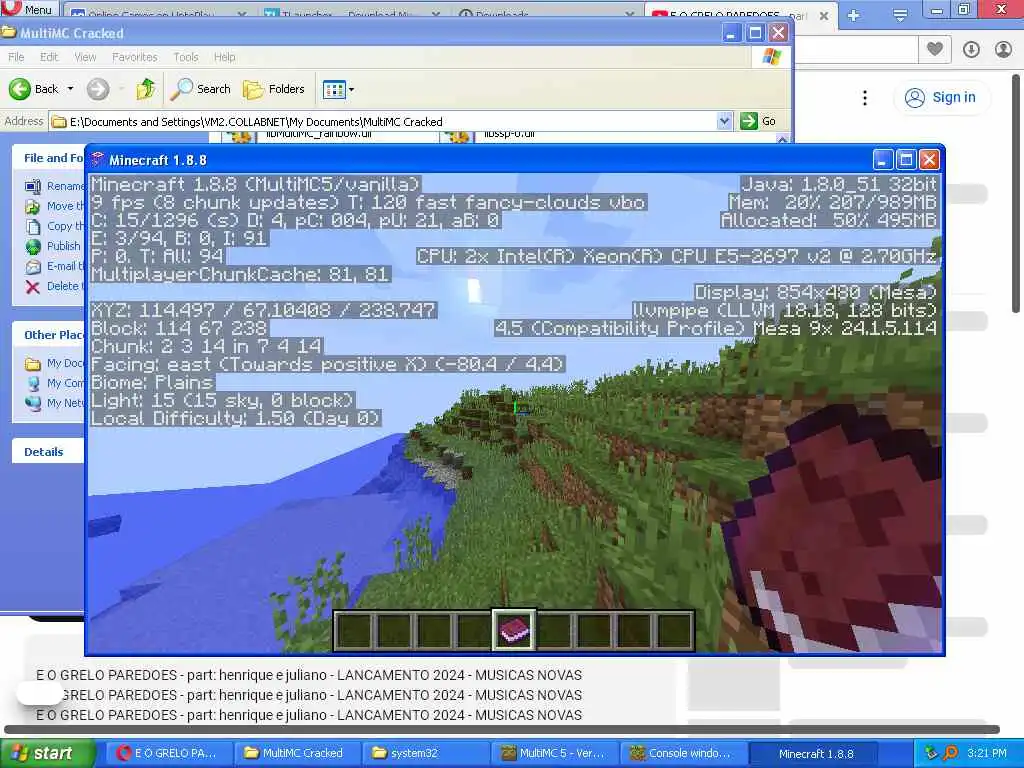The width and height of the screenshot is (1024, 768).
Task: Open the three-dot settings menu on page
Action: 865,98
